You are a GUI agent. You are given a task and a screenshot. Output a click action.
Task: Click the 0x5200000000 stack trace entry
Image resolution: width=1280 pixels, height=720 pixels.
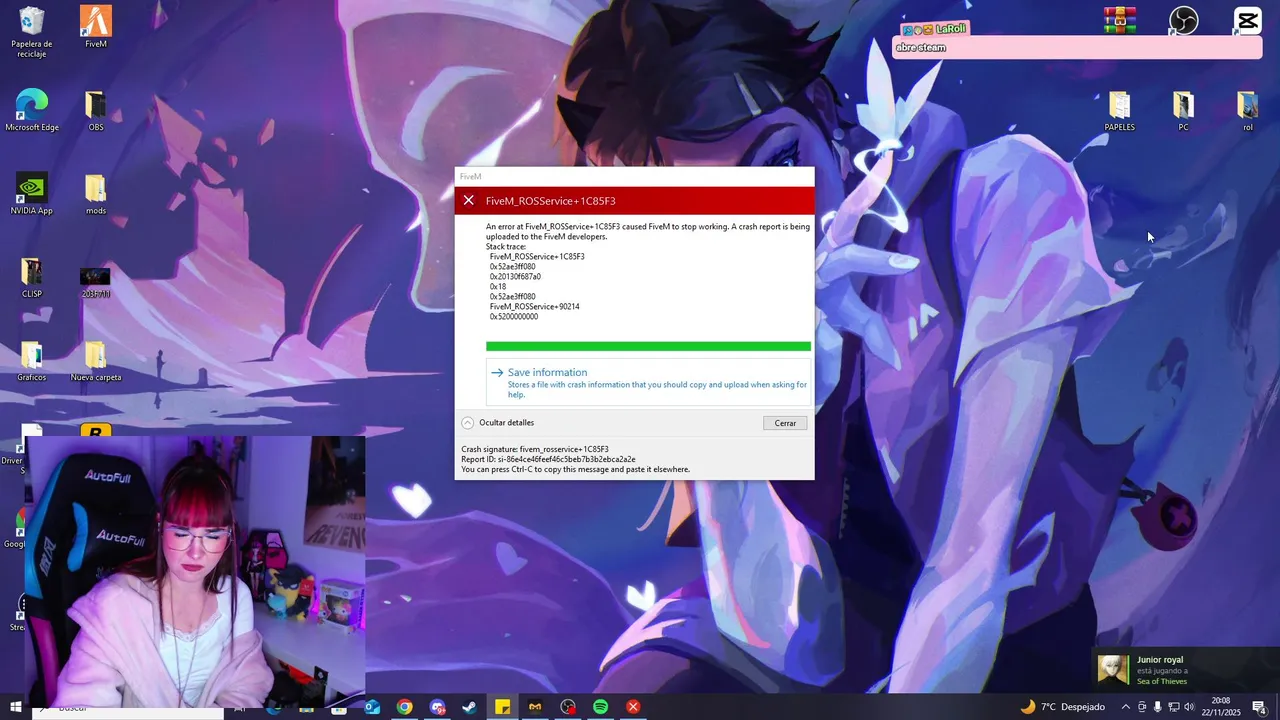pos(513,317)
